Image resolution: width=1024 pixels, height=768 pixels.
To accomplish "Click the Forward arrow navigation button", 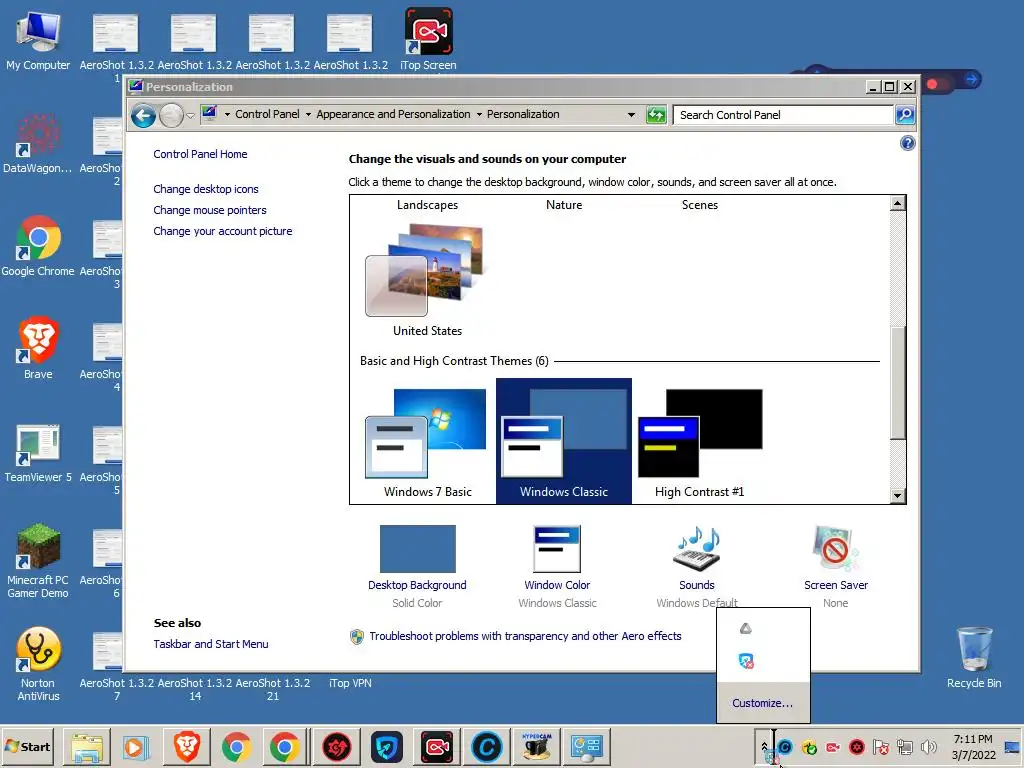I will 171,116.
